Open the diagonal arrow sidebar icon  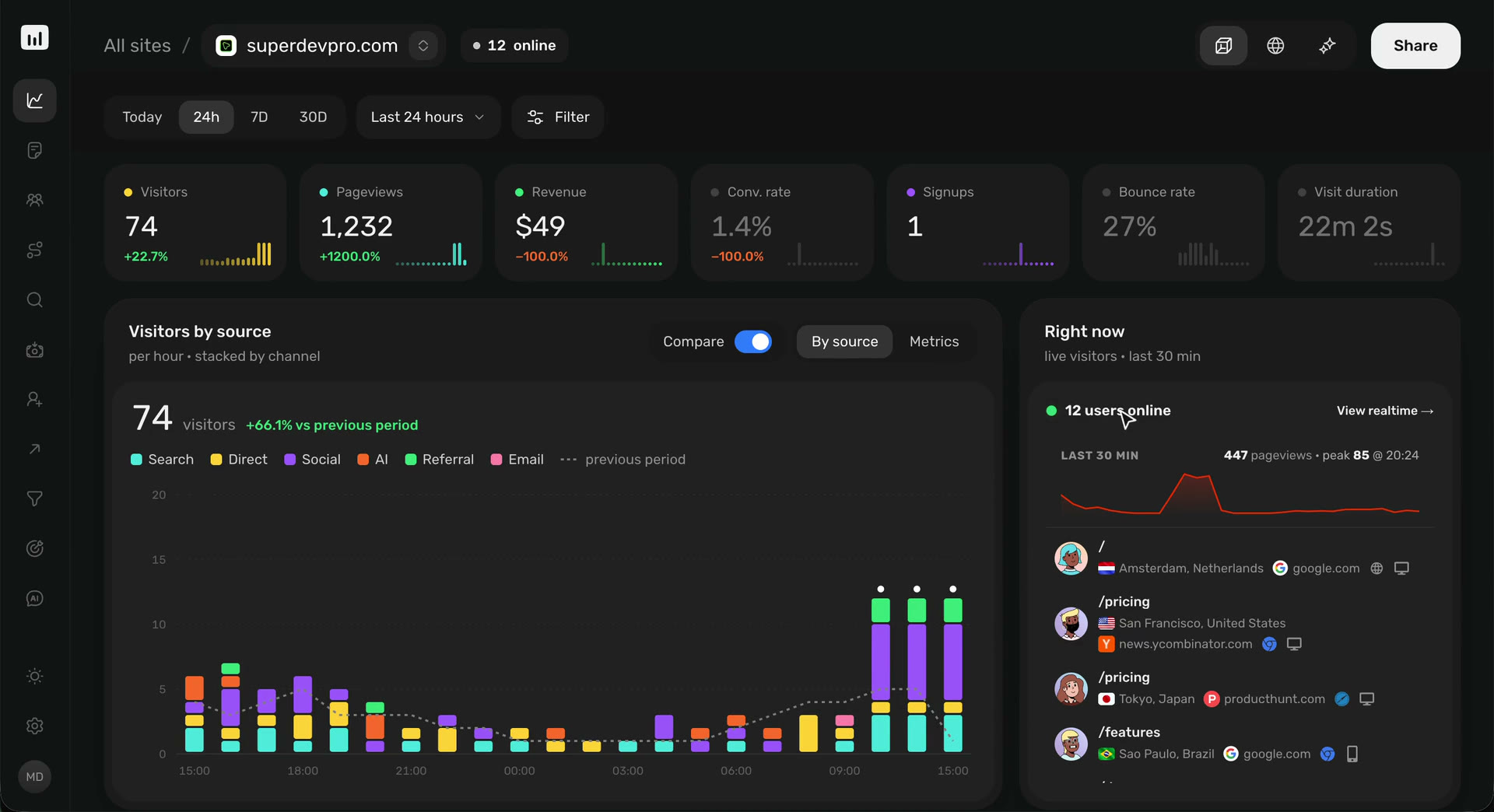[34, 449]
